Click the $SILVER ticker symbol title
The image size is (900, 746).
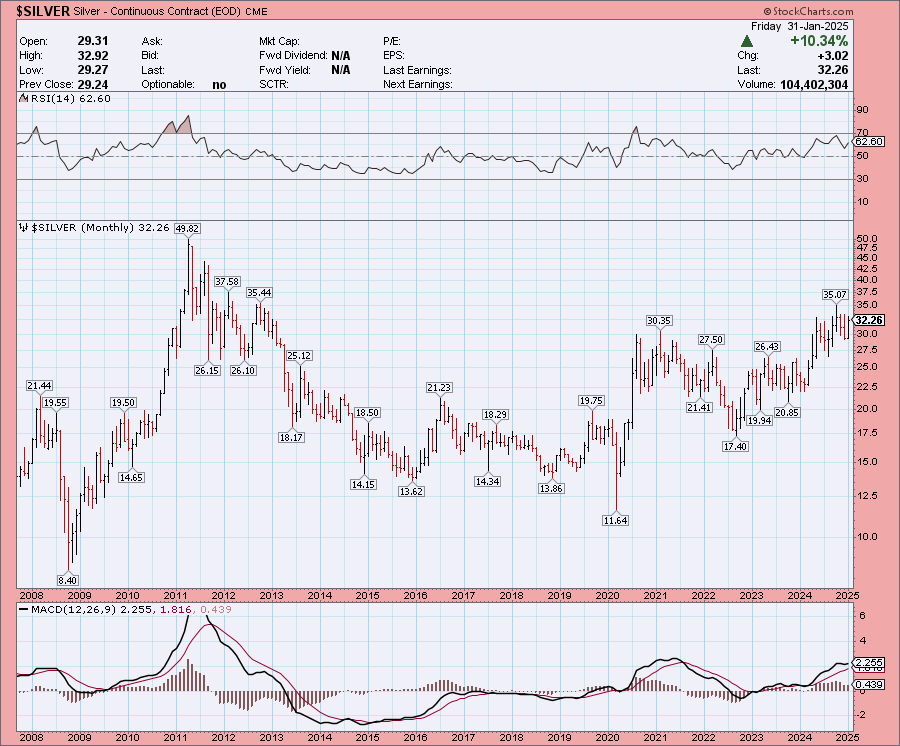[43, 11]
